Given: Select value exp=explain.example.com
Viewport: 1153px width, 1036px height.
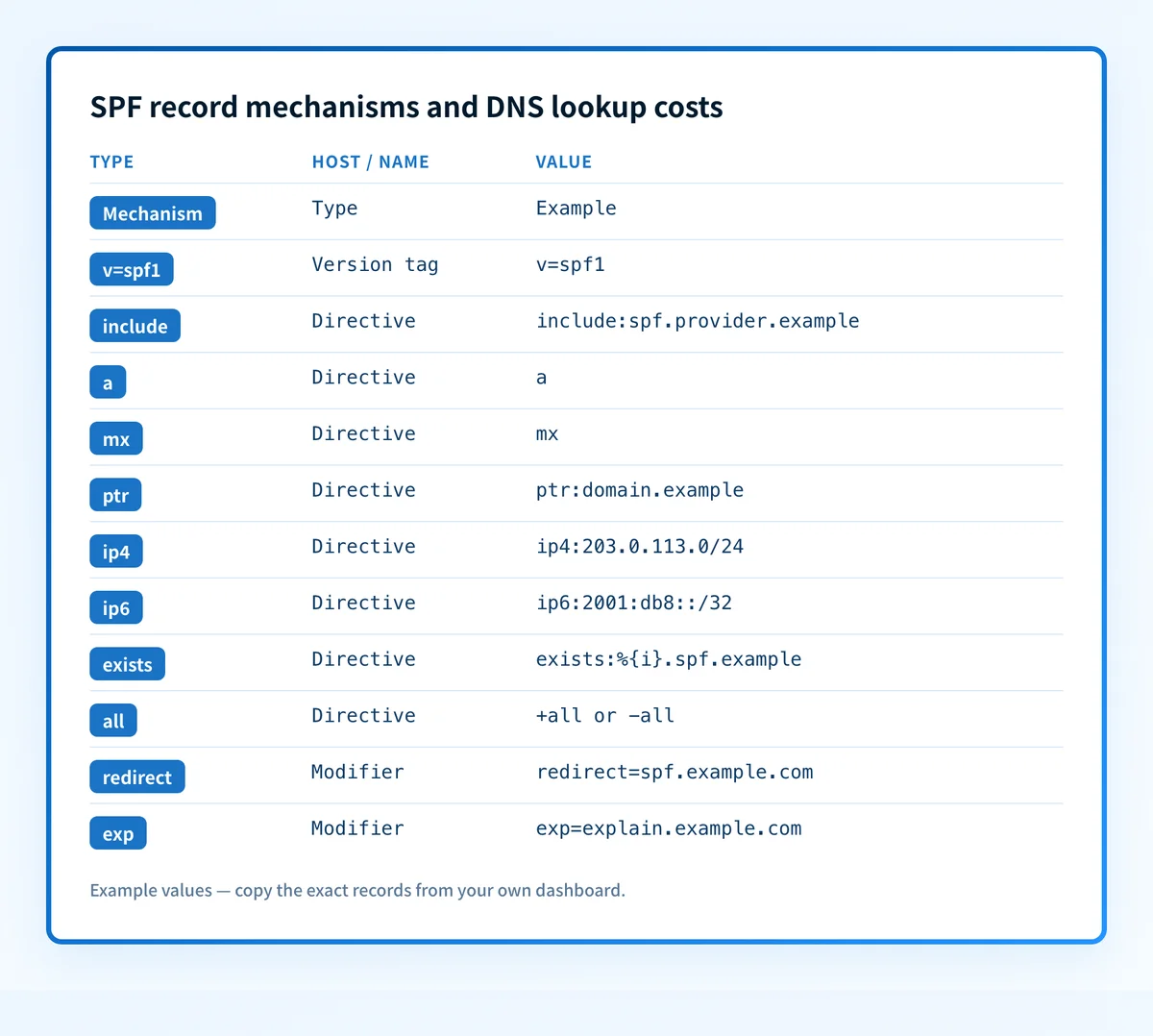Looking at the screenshot, I should (669, 828).
